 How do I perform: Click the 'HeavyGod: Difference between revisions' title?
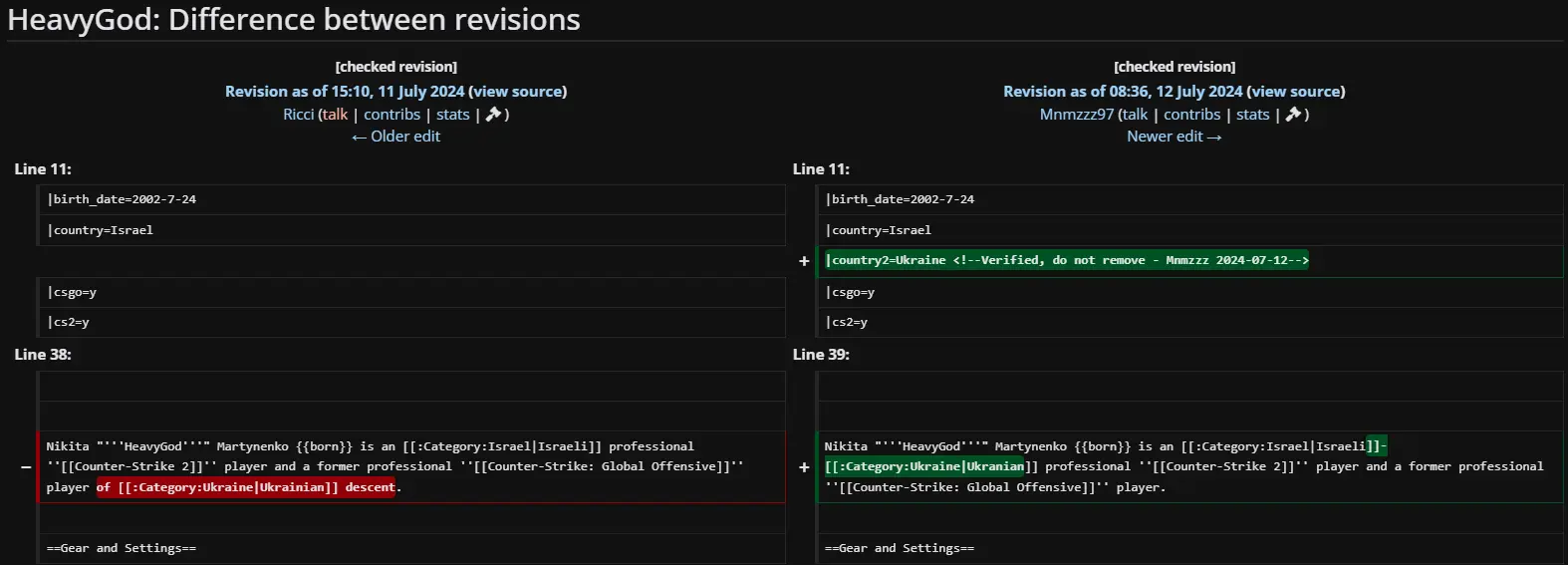pyautogui.click(x=294, y=20)
